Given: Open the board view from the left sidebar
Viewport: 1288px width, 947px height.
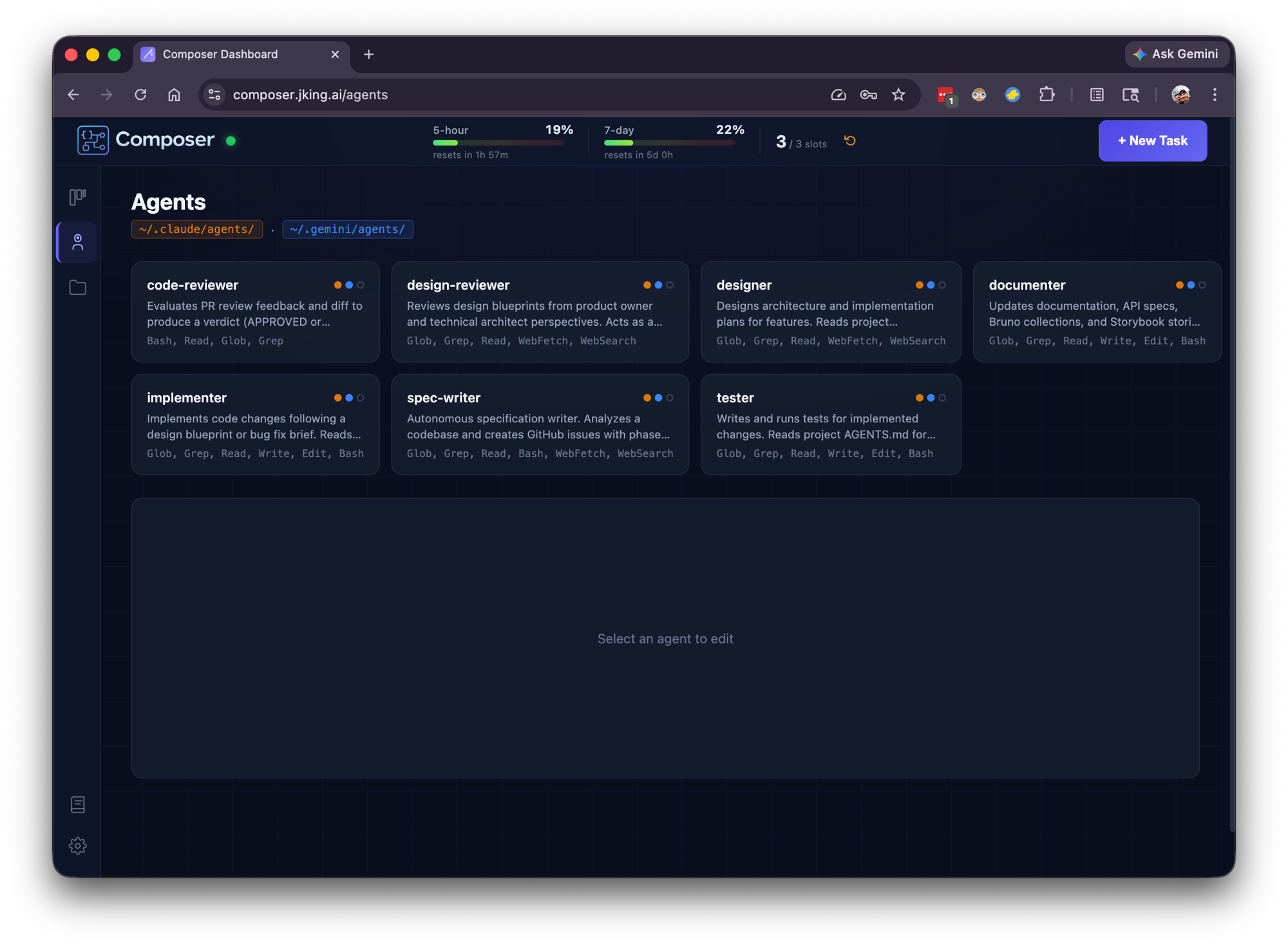Looking at the screenshot, I should tap(77, 196).
